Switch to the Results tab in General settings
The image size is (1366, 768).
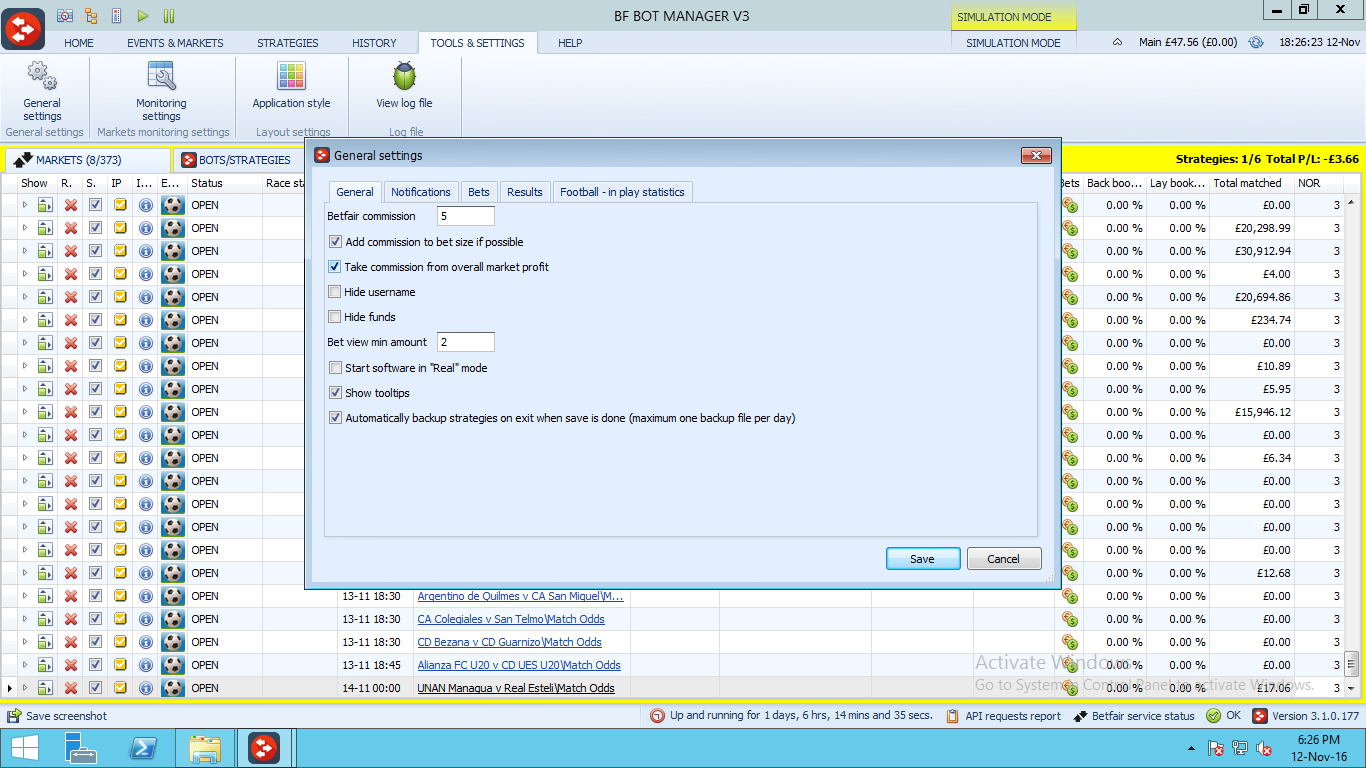[525, 192]
